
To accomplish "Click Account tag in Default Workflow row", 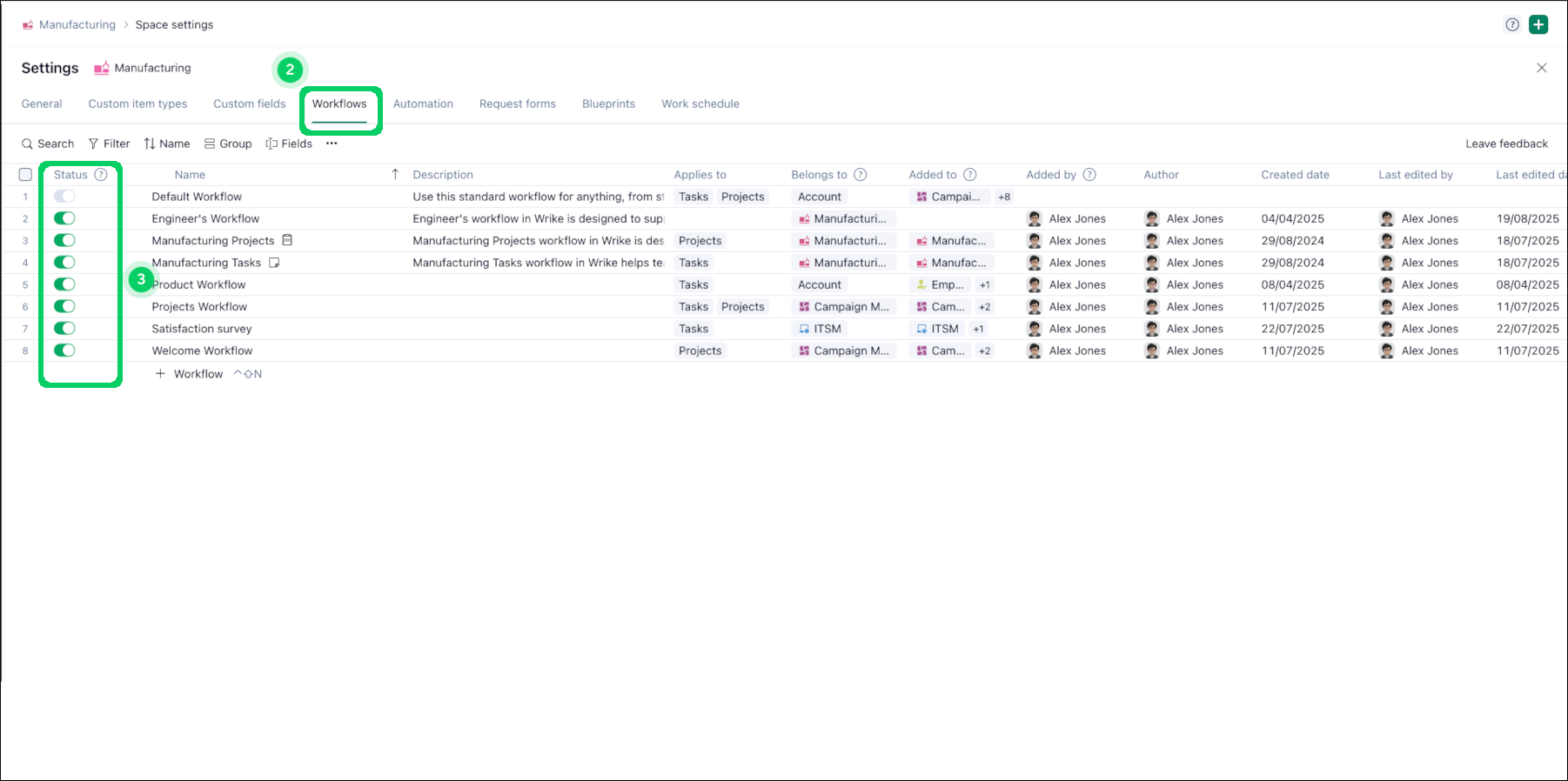I will click(820, 197).
